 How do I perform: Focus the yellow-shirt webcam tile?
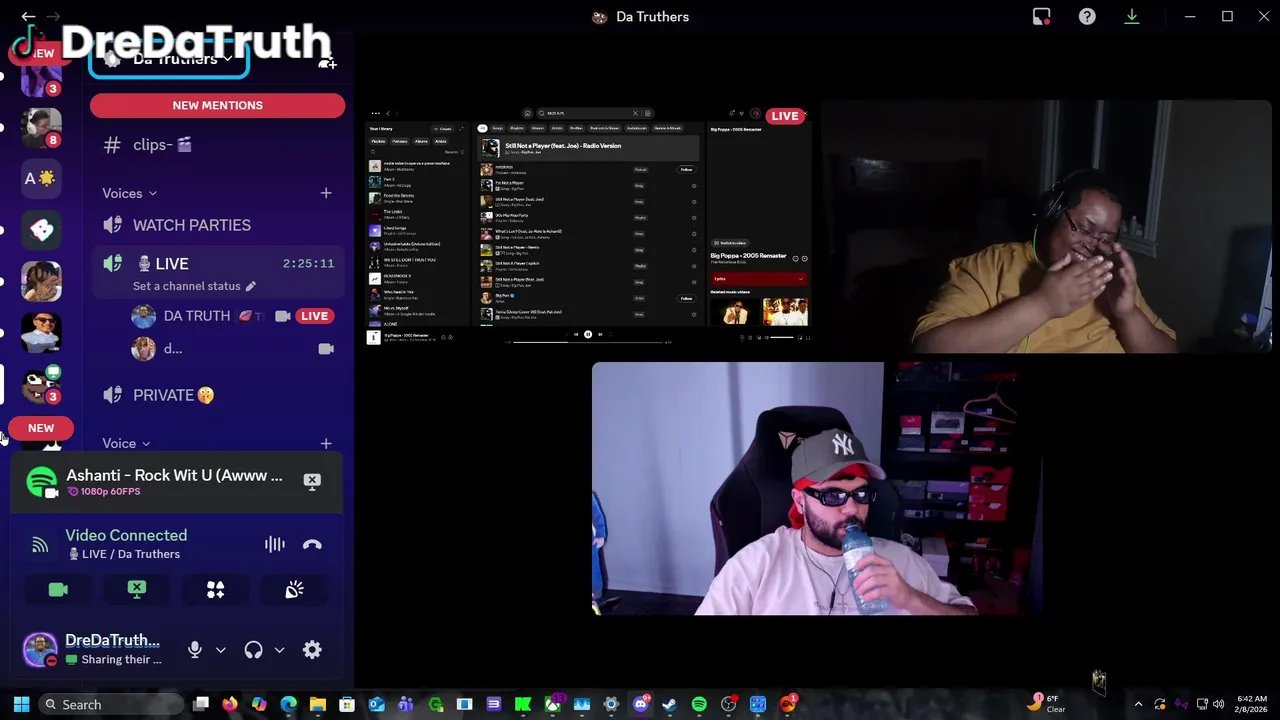point(1047,227)
